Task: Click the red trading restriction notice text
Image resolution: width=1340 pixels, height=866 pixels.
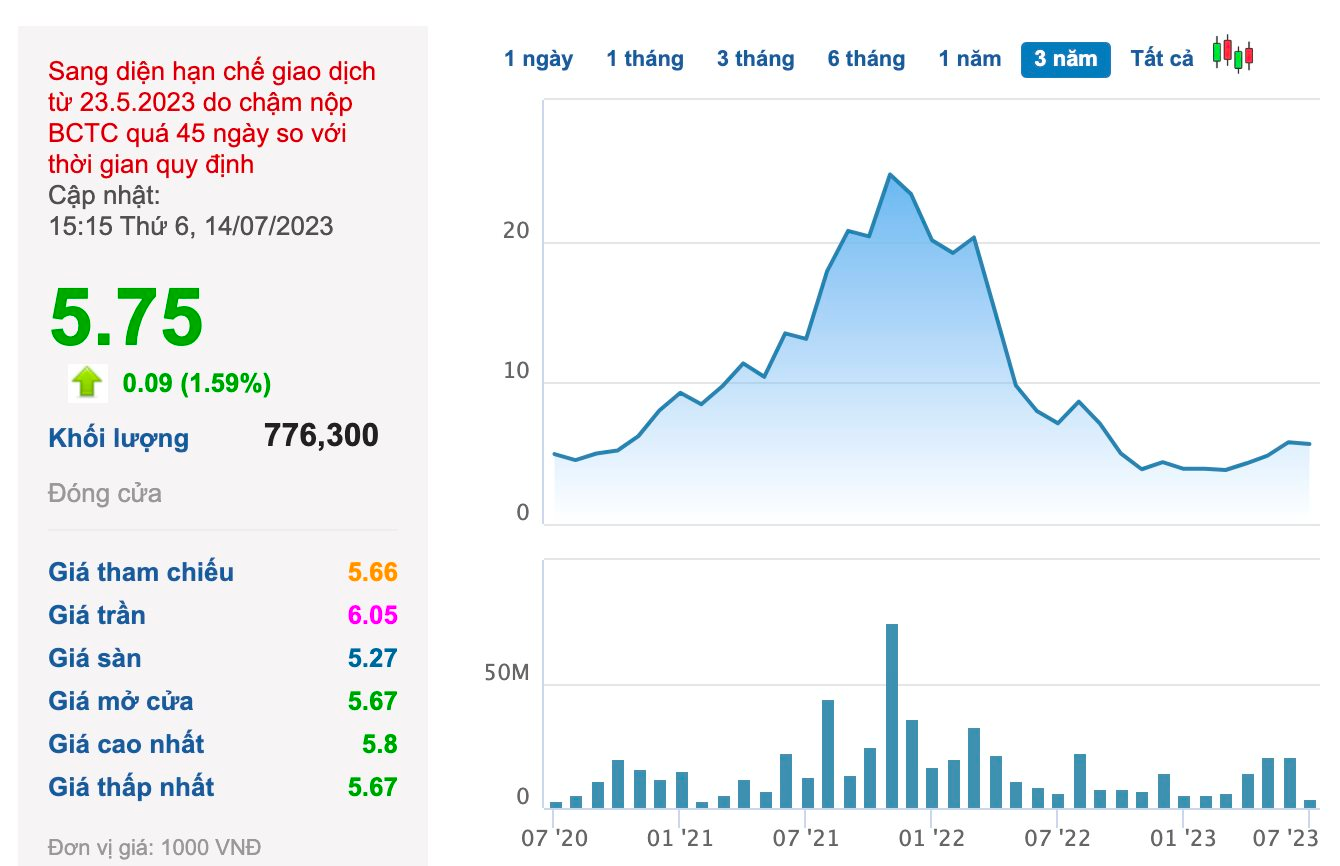Action: pyautogui.click(x=212, y=117)
